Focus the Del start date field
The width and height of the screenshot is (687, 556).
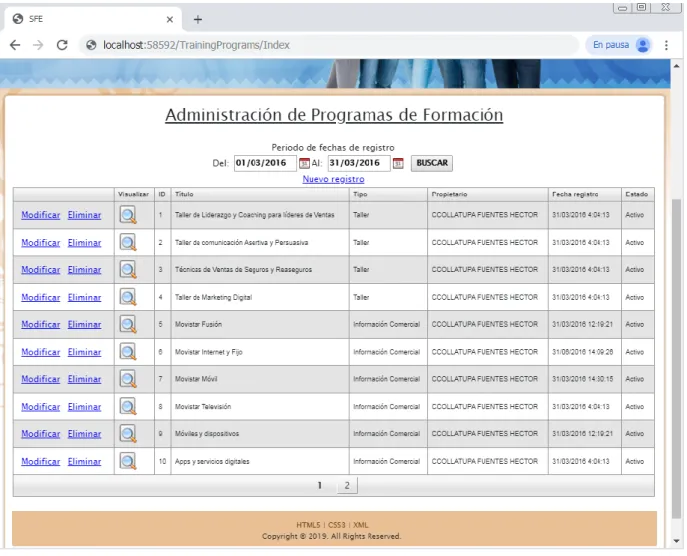click(x=265, y=163)
